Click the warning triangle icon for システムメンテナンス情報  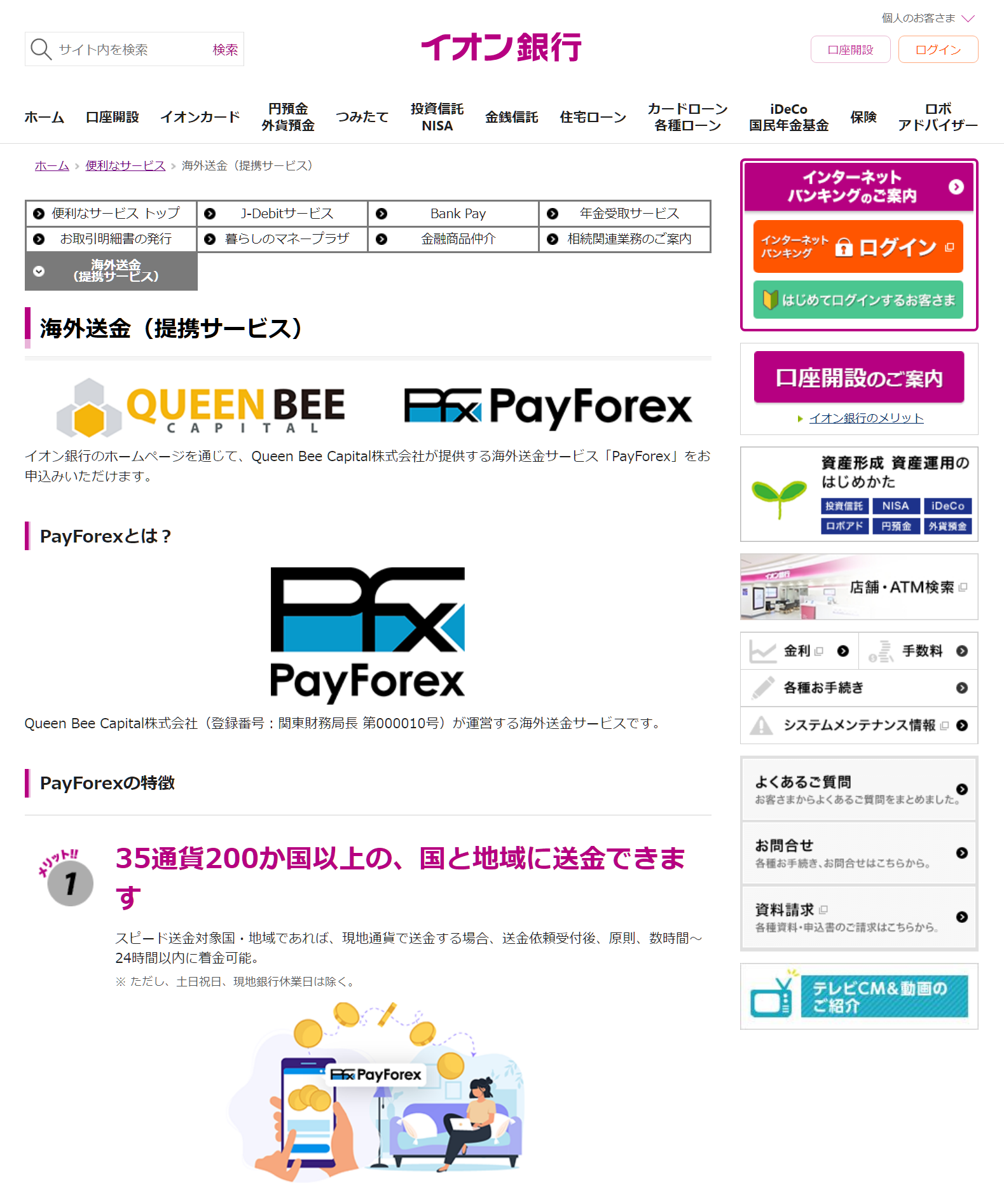(762, 725)
